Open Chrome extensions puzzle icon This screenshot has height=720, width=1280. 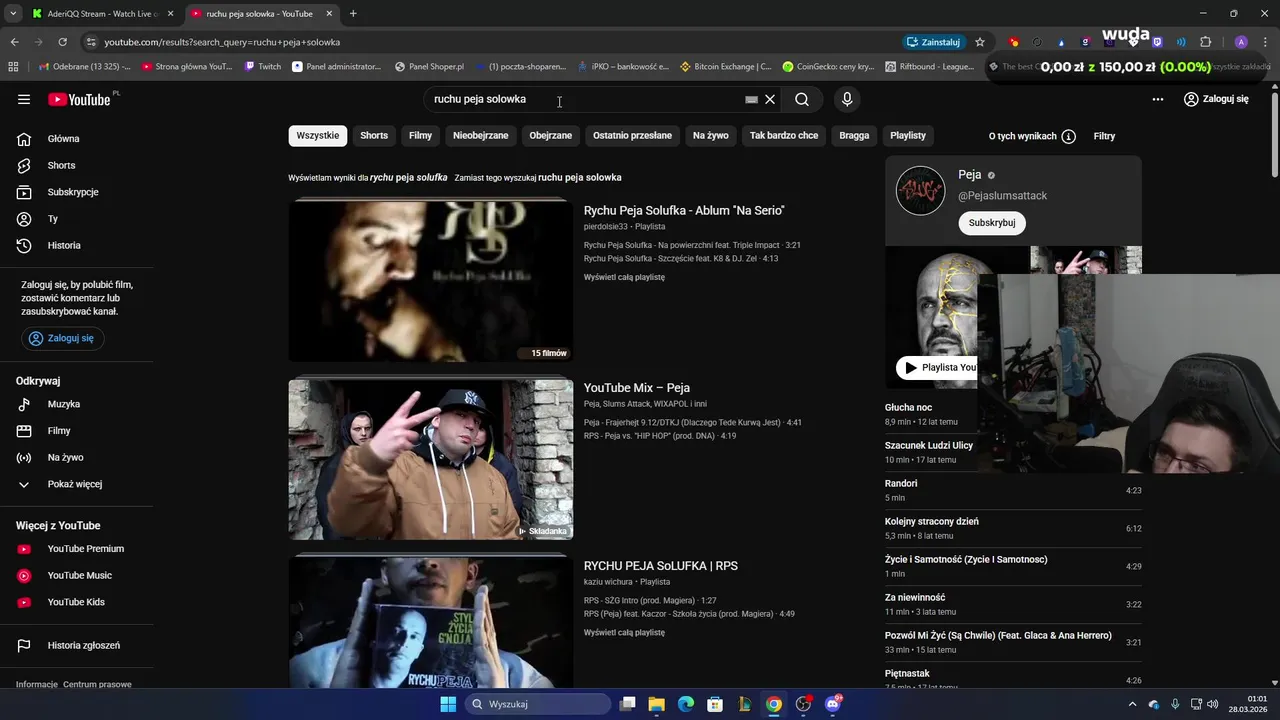point(1205,42)
